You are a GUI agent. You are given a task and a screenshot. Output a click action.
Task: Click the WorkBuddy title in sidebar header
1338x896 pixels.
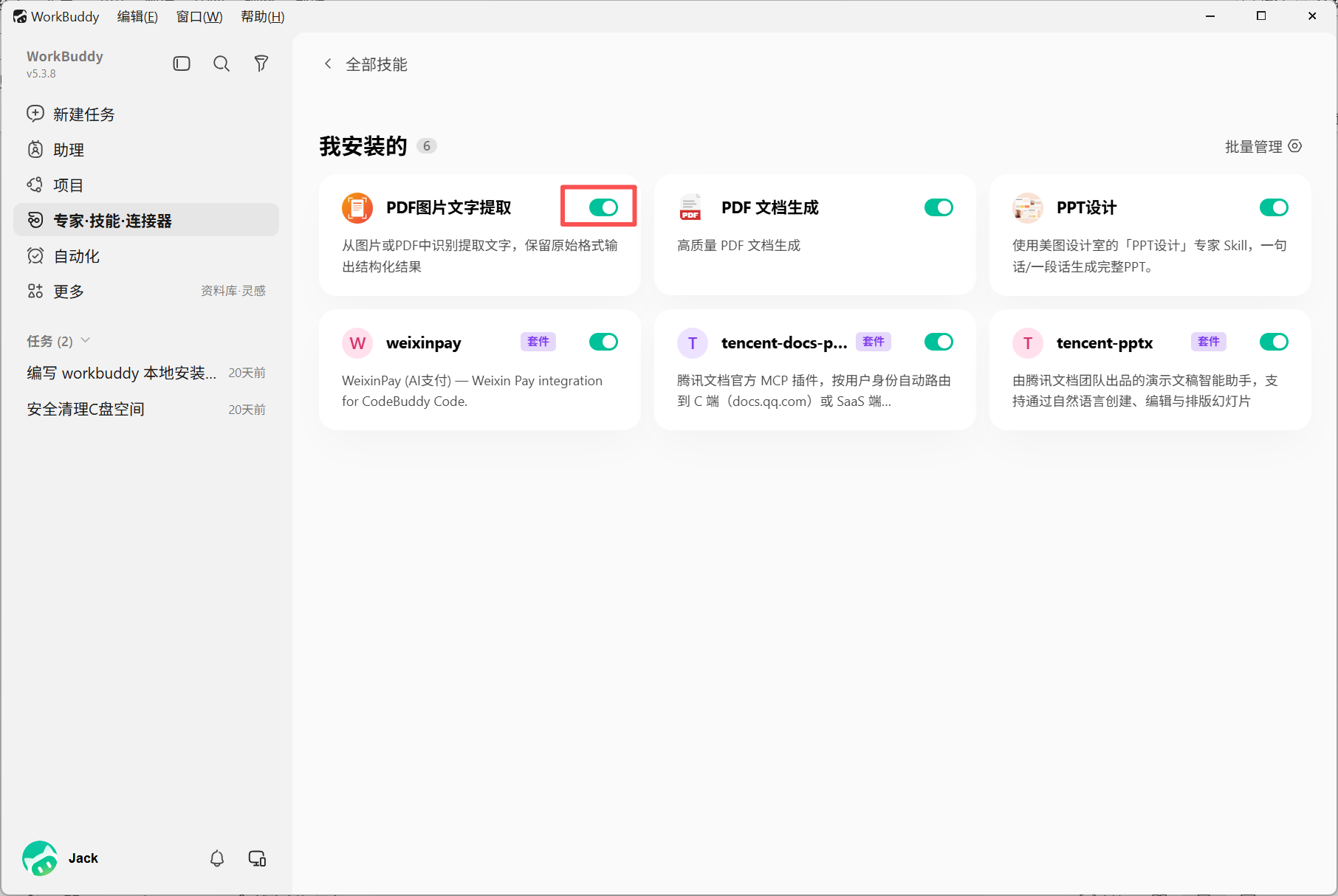click(x=65, y=56)
